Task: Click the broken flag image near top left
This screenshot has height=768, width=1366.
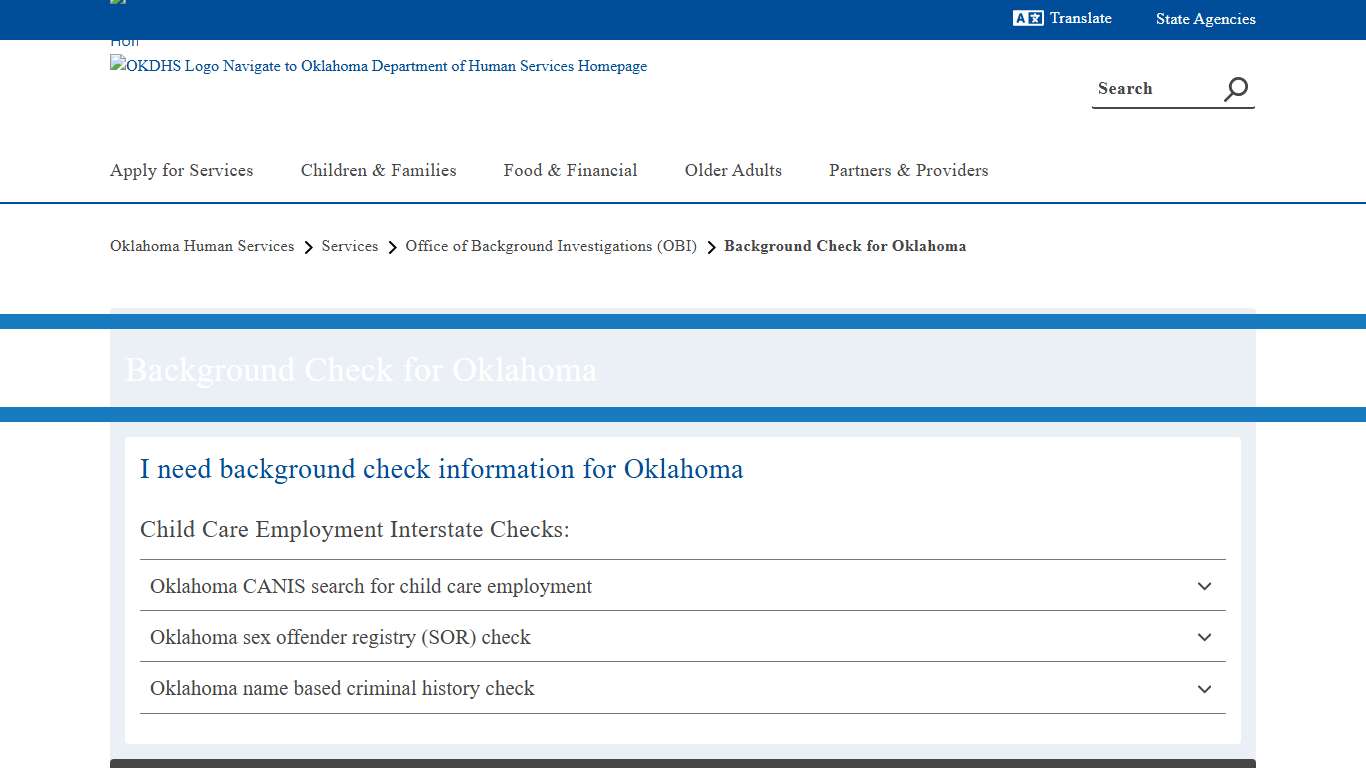Action: [117, 5]
